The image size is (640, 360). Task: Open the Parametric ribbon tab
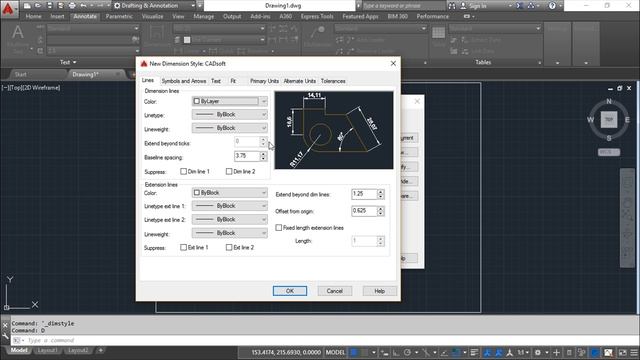tap(119, 16)
